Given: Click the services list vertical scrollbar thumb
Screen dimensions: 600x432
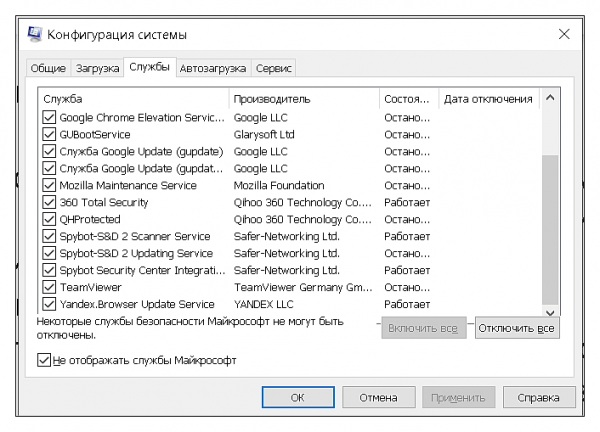Looking at the screenshot, I should (550, 230).
